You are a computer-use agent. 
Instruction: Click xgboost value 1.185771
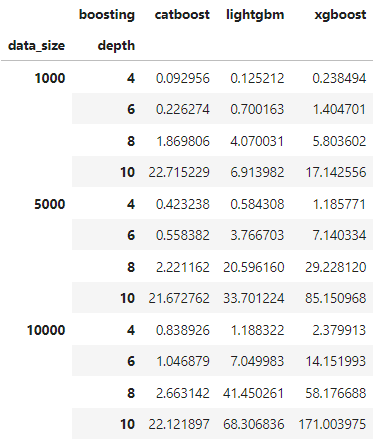(339, 204)
